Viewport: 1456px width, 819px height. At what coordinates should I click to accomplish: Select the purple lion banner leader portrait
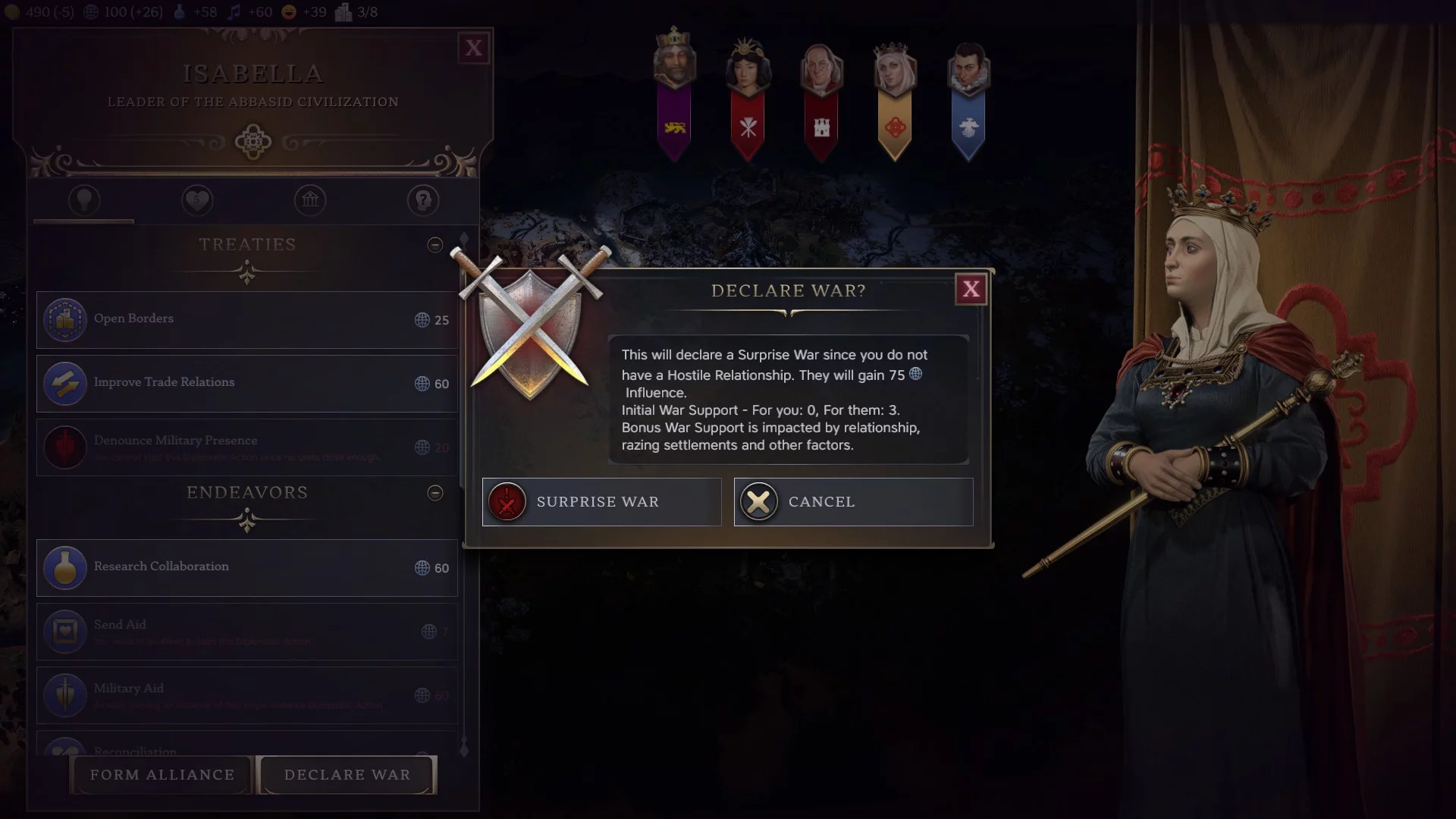coord(673,94)
